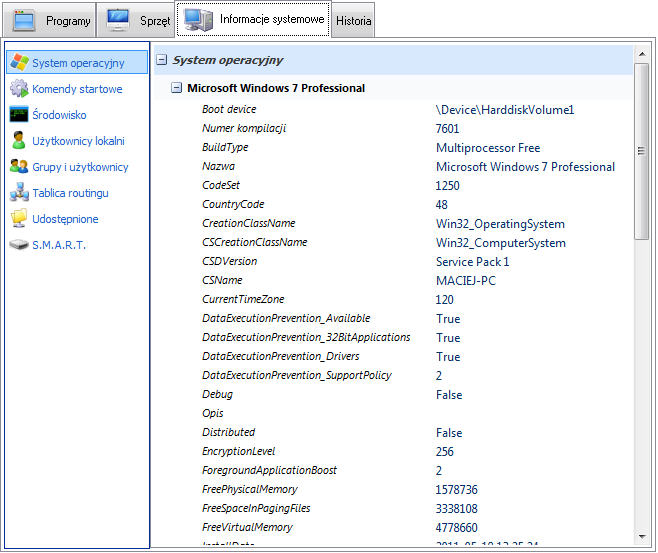Select the CSCreationClassName label
Image resolution: width=658 pixels, height=553 pixels.
(x=255, y=242)
